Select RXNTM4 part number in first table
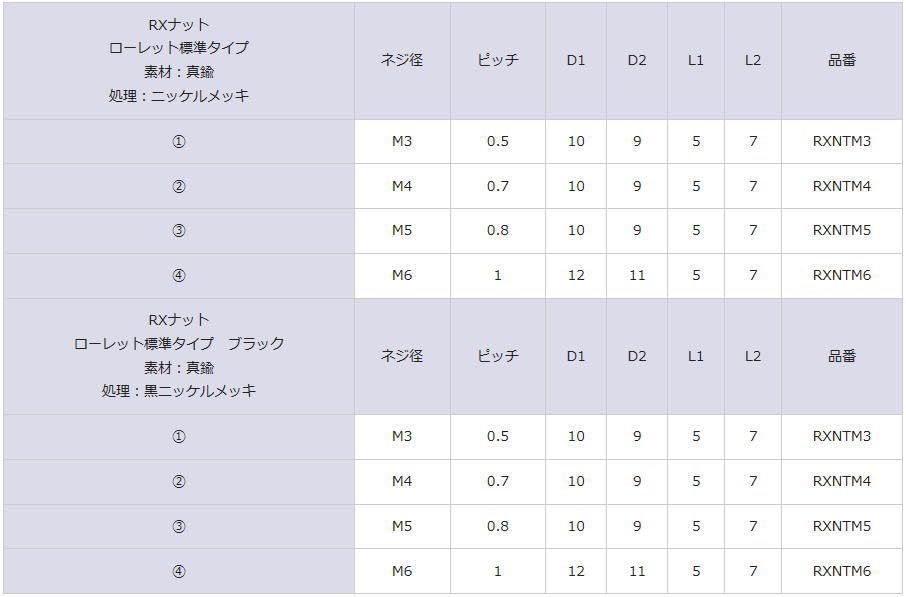 (841, 186)
